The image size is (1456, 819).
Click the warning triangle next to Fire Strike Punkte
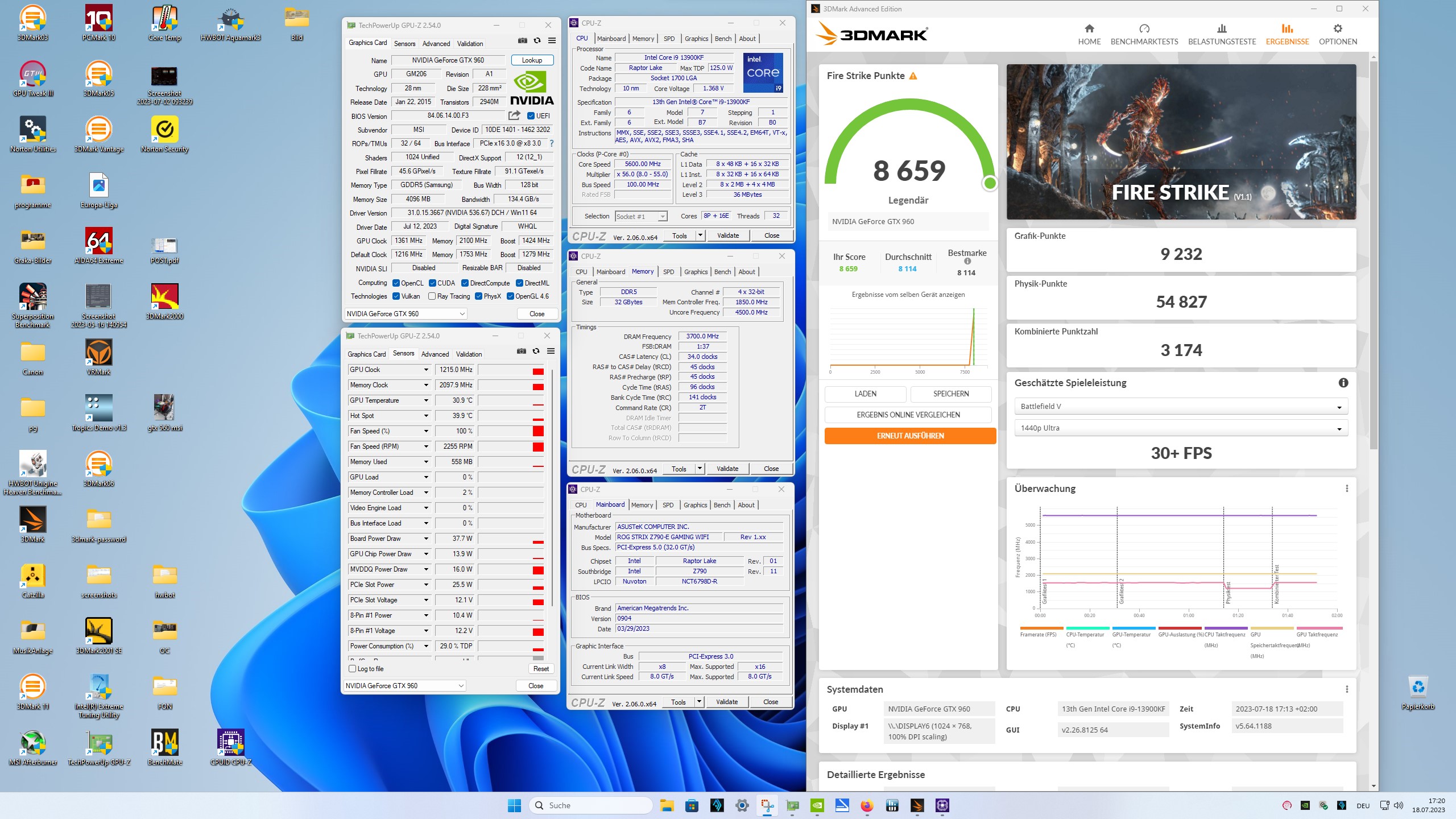[x=913, y=76]
